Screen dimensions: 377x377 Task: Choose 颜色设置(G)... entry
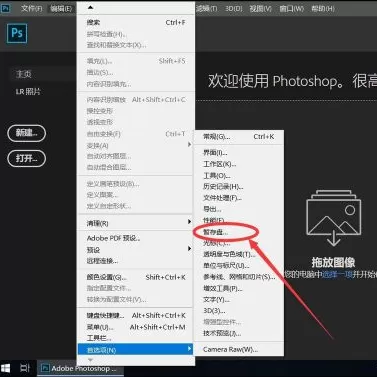click(136, 277)
